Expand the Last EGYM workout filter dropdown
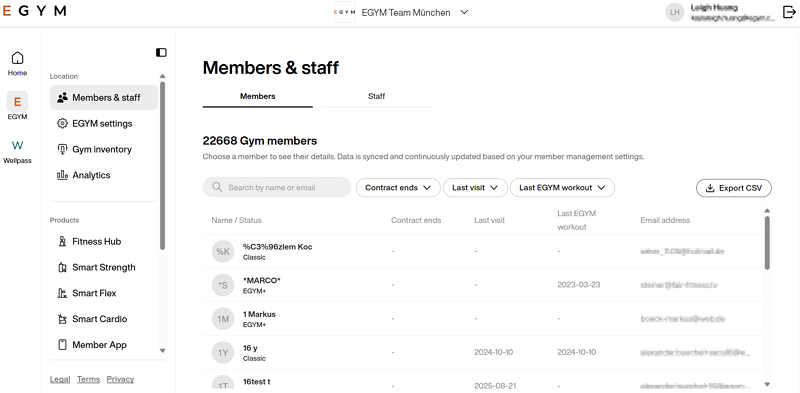The image size is (800, 393). (562, 188)
